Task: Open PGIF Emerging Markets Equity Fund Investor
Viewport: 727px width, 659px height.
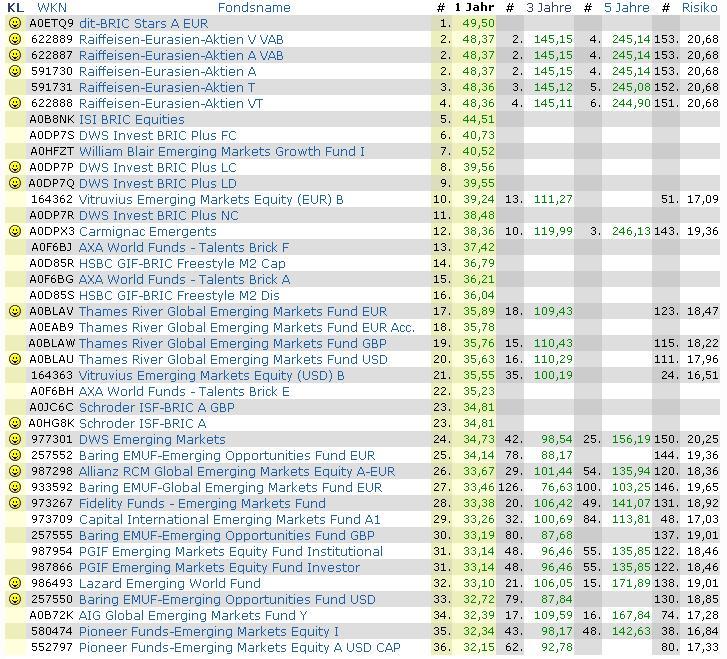Action: coord(219,567)
